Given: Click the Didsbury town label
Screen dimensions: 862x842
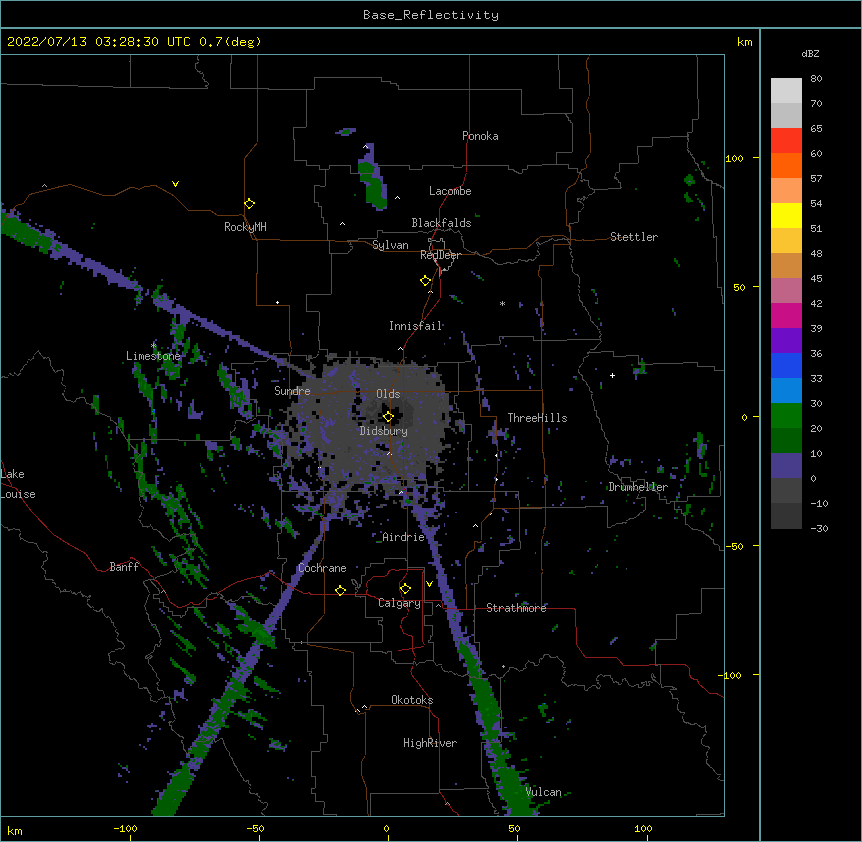Looking at the screenshot, I should pos(384,431).
